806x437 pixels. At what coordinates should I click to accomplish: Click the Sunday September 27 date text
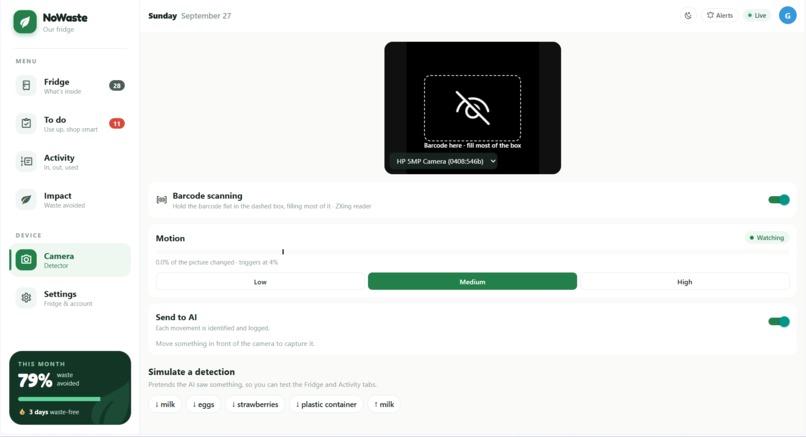(190, 16)
